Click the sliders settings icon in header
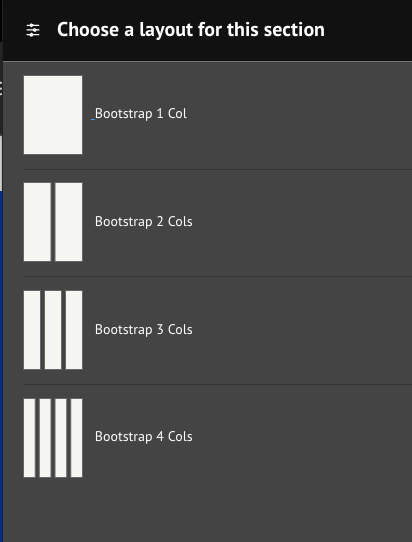The width and height of the screenshot is (412, 542). (x=33, y=30)
